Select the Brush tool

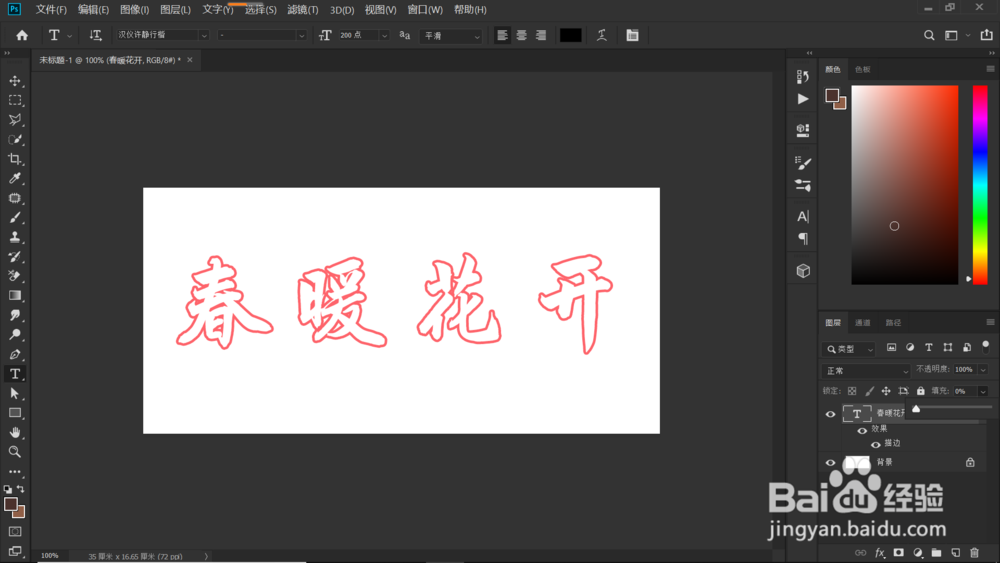pyautogui.click(x=15, y=217)
